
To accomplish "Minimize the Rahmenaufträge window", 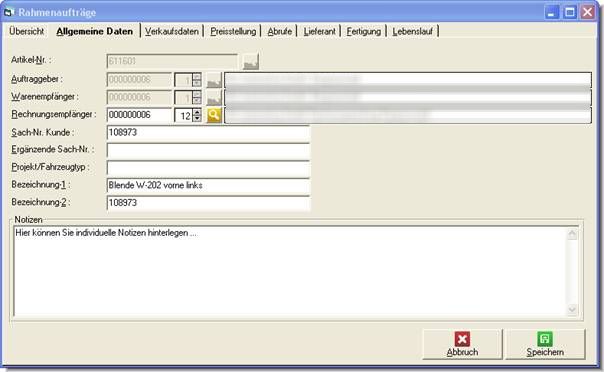I will click(x=552, y=12).
